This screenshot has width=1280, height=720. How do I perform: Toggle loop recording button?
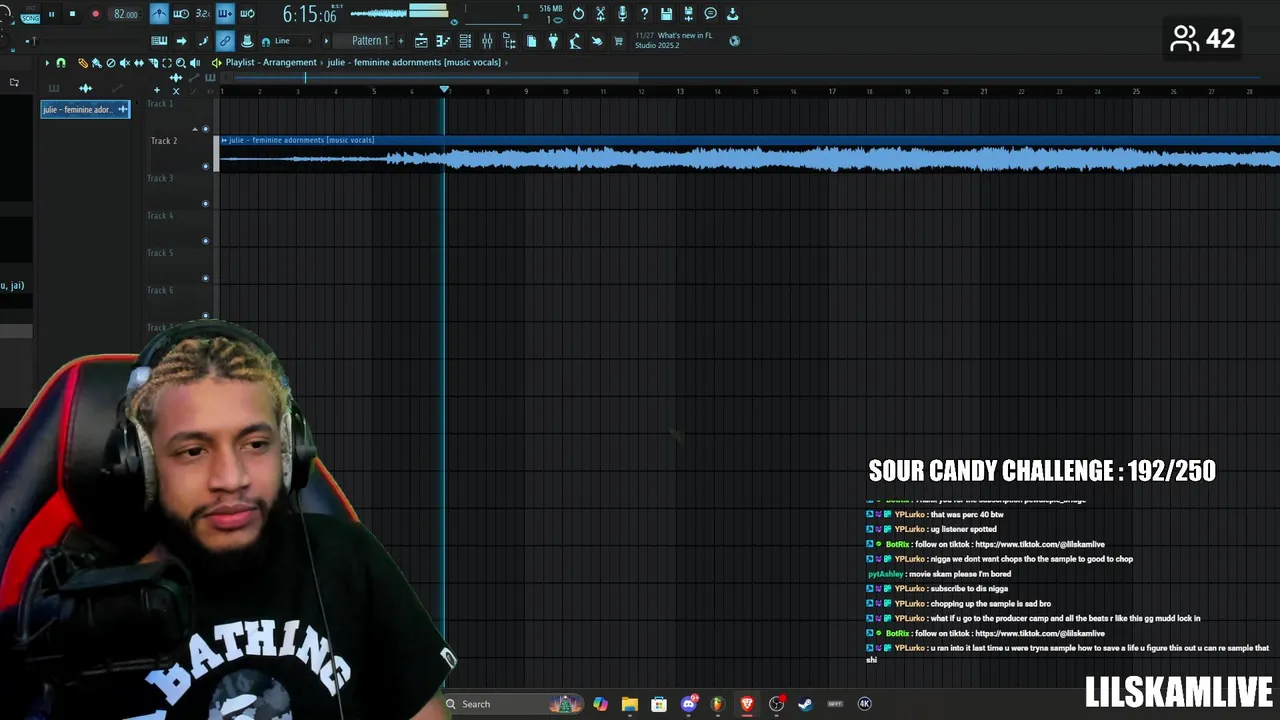(247, 14)
